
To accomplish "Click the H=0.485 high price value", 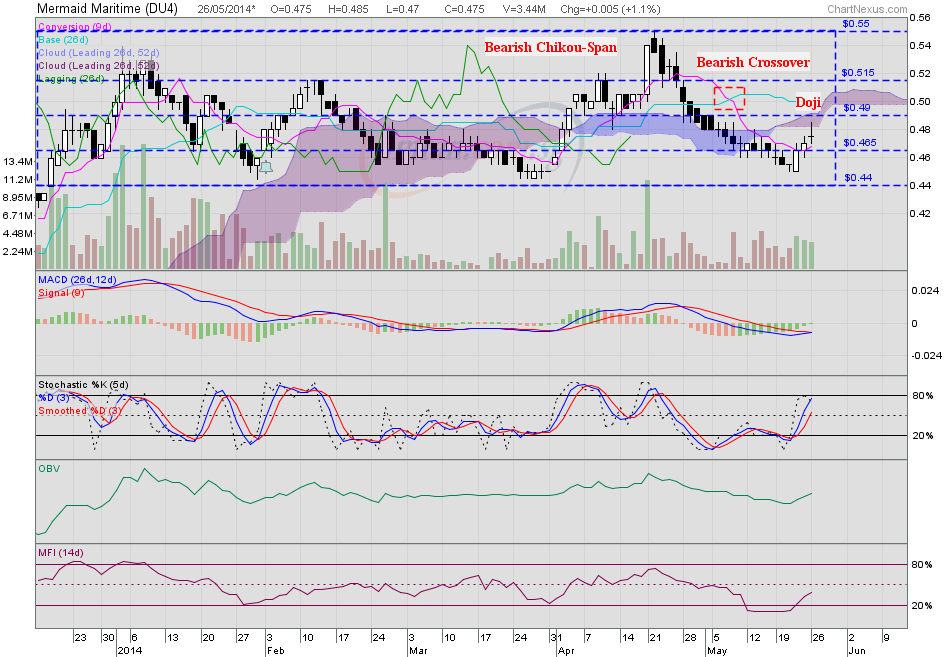I will tap(348, 9).
